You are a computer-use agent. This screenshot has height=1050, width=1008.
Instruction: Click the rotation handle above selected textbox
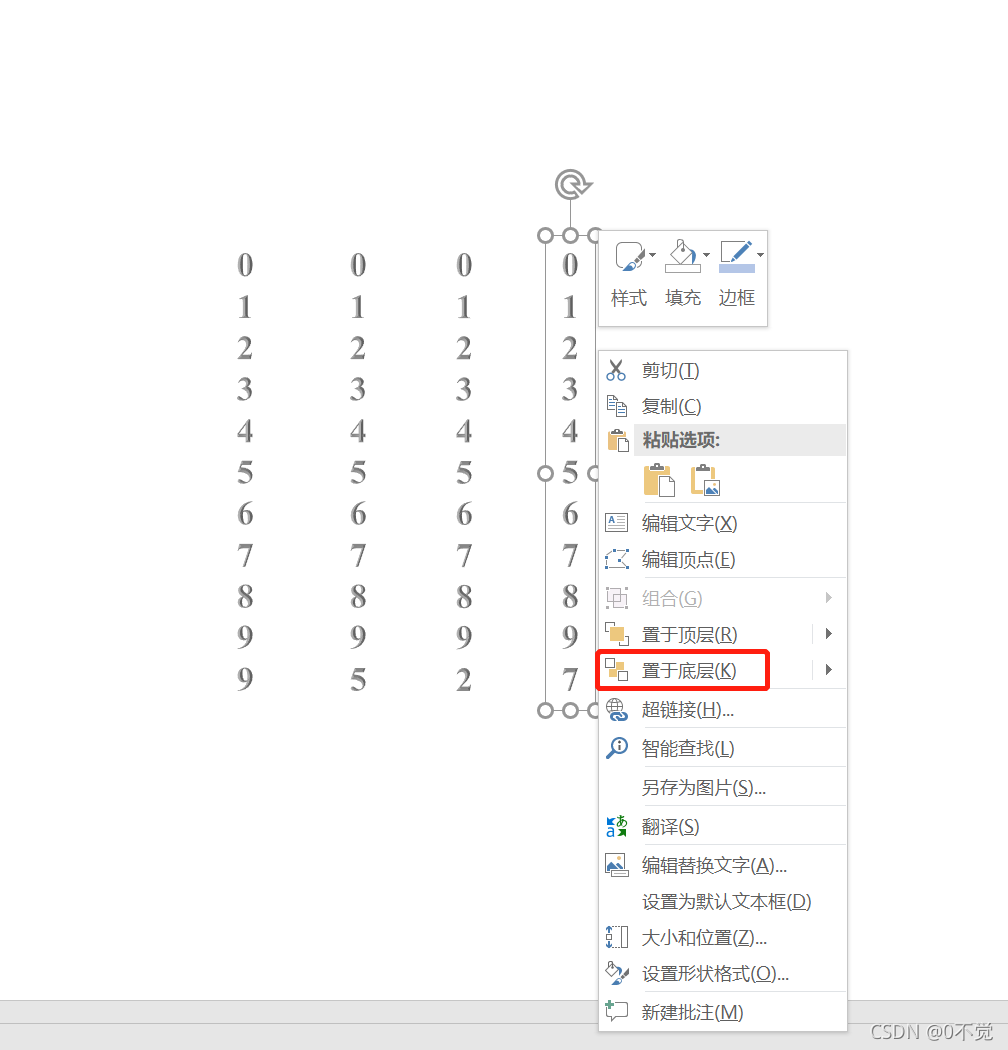click(573, 184)
